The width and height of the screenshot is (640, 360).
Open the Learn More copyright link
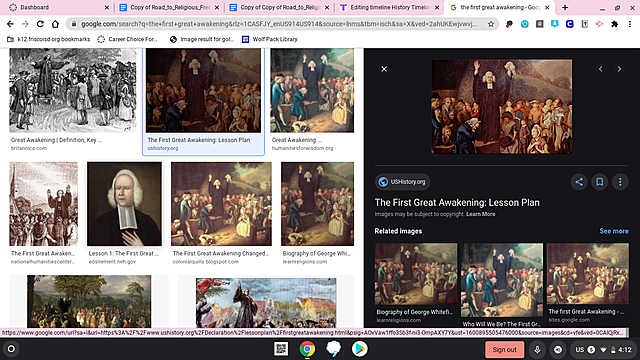(480, 214)
